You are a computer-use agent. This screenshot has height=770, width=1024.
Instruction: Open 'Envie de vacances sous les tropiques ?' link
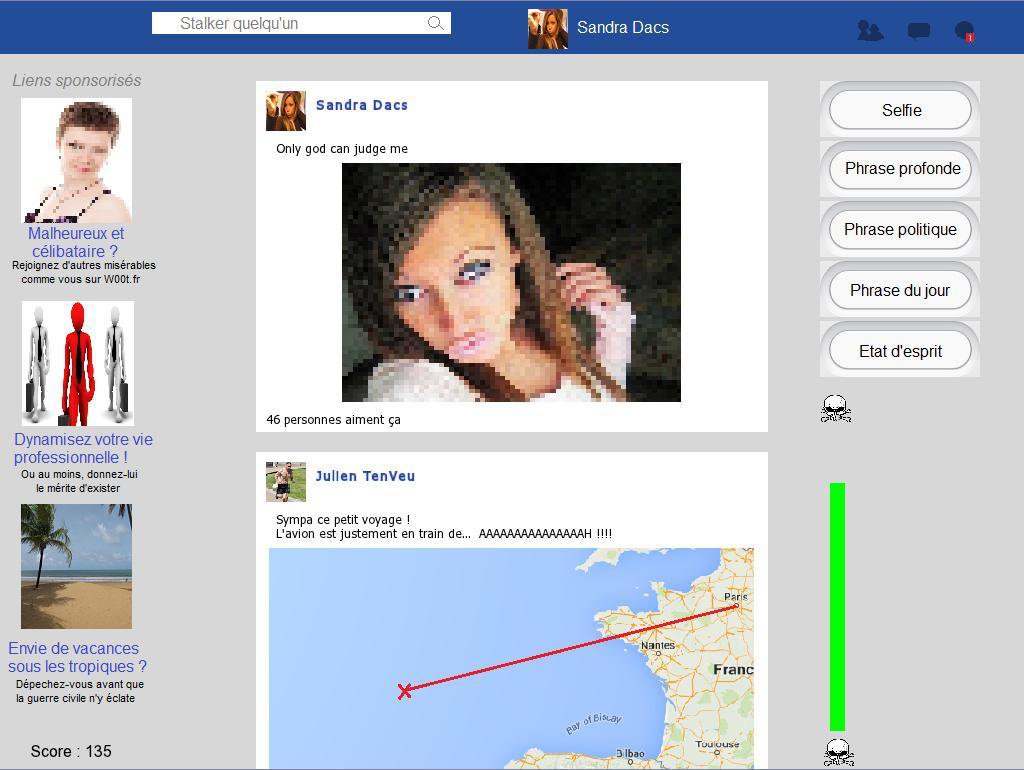(77, 657)
